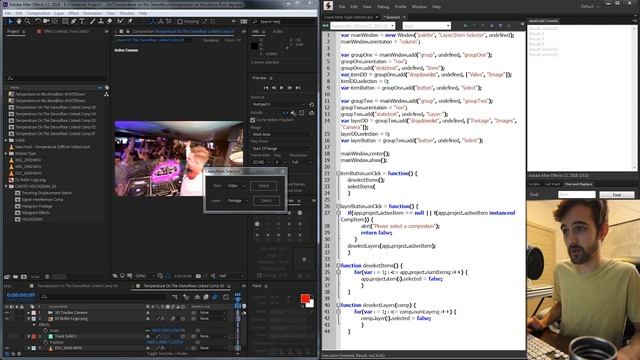Toggle Enable Frame Blending switch in timeline header
The height and width of the screenshot is (360, 640).
206,297
